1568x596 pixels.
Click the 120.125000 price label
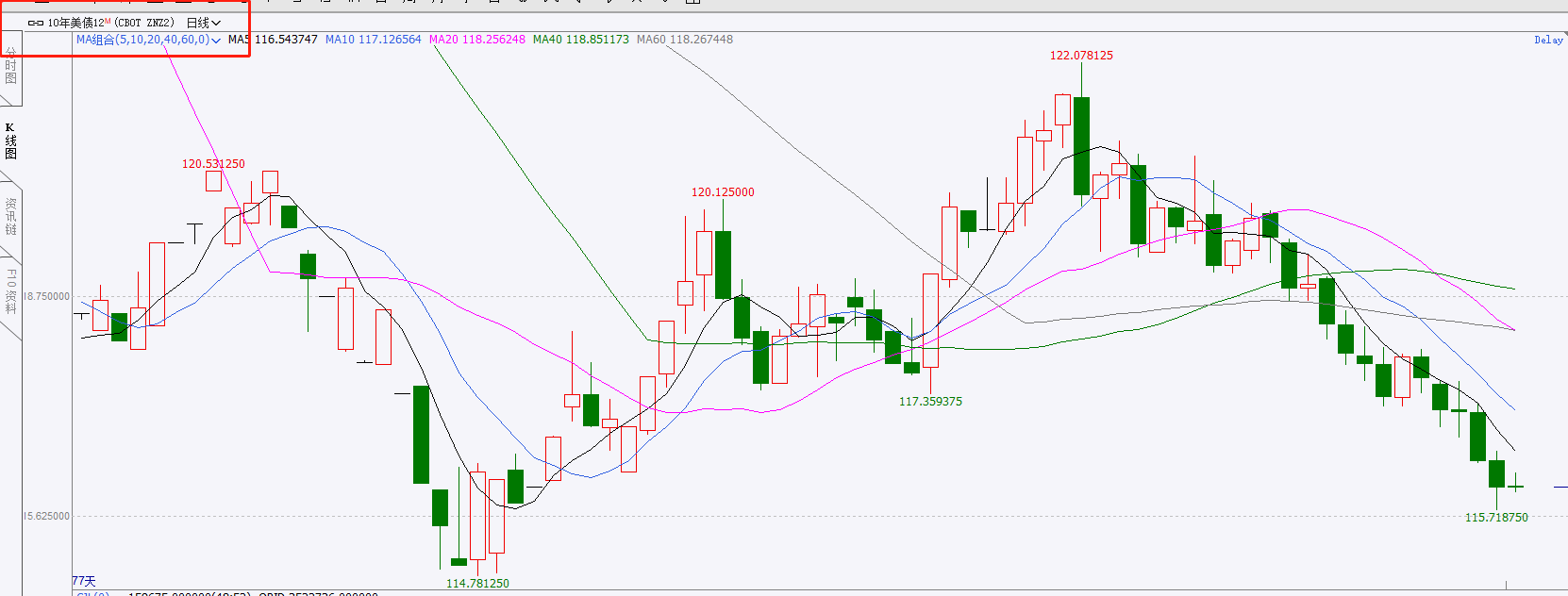723,192
